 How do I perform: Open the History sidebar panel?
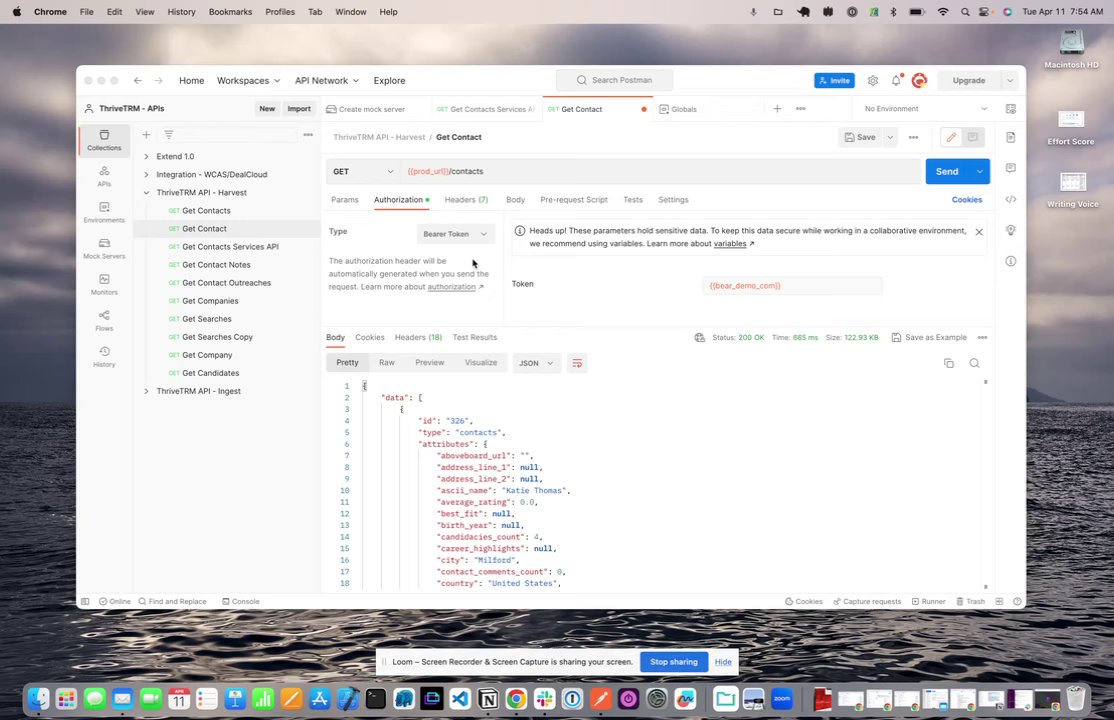point(104,357)
